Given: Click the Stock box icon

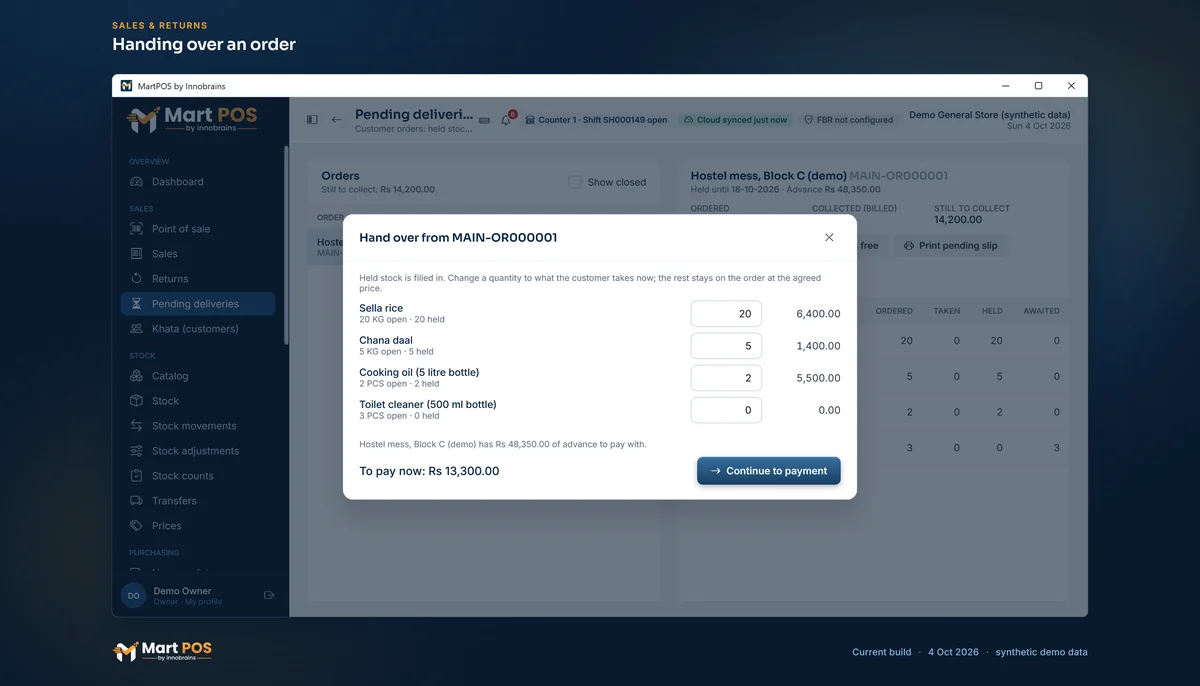Looking at the screenshot, I should [x=136, y=401].
